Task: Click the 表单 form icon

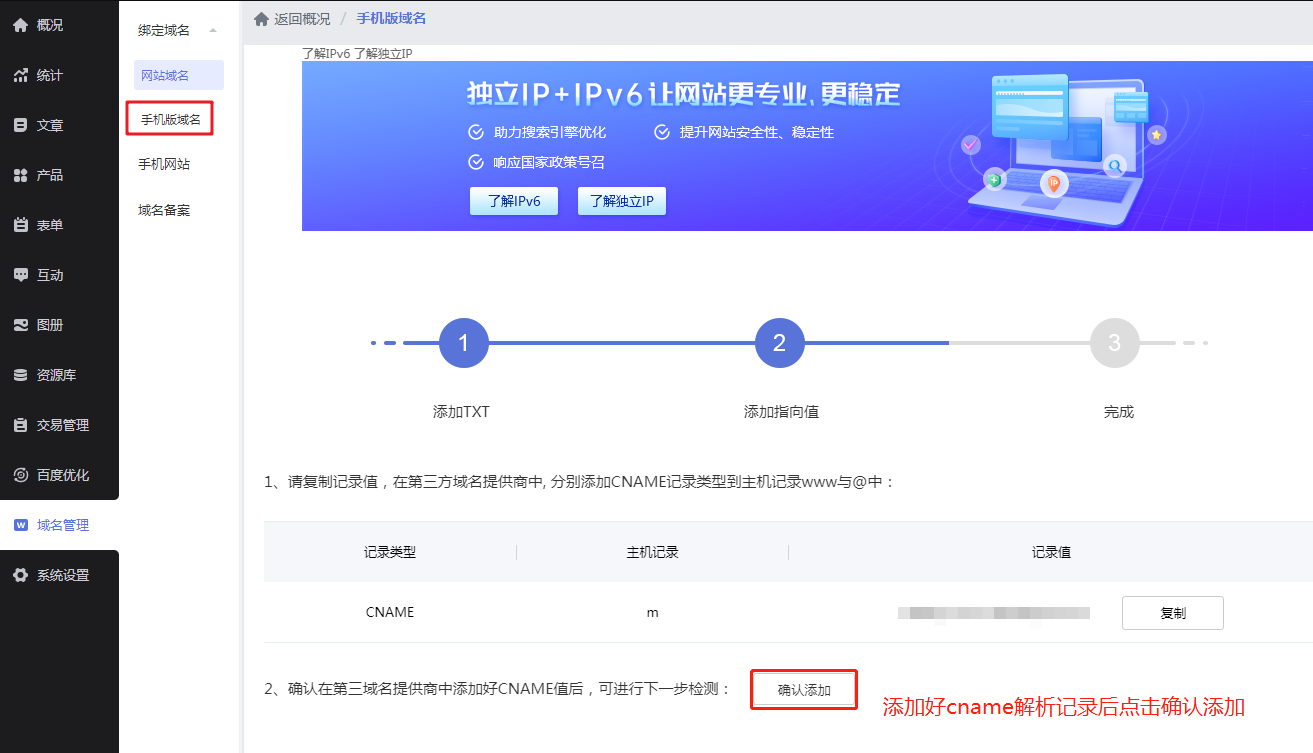Action: click(x=20, y=225)
